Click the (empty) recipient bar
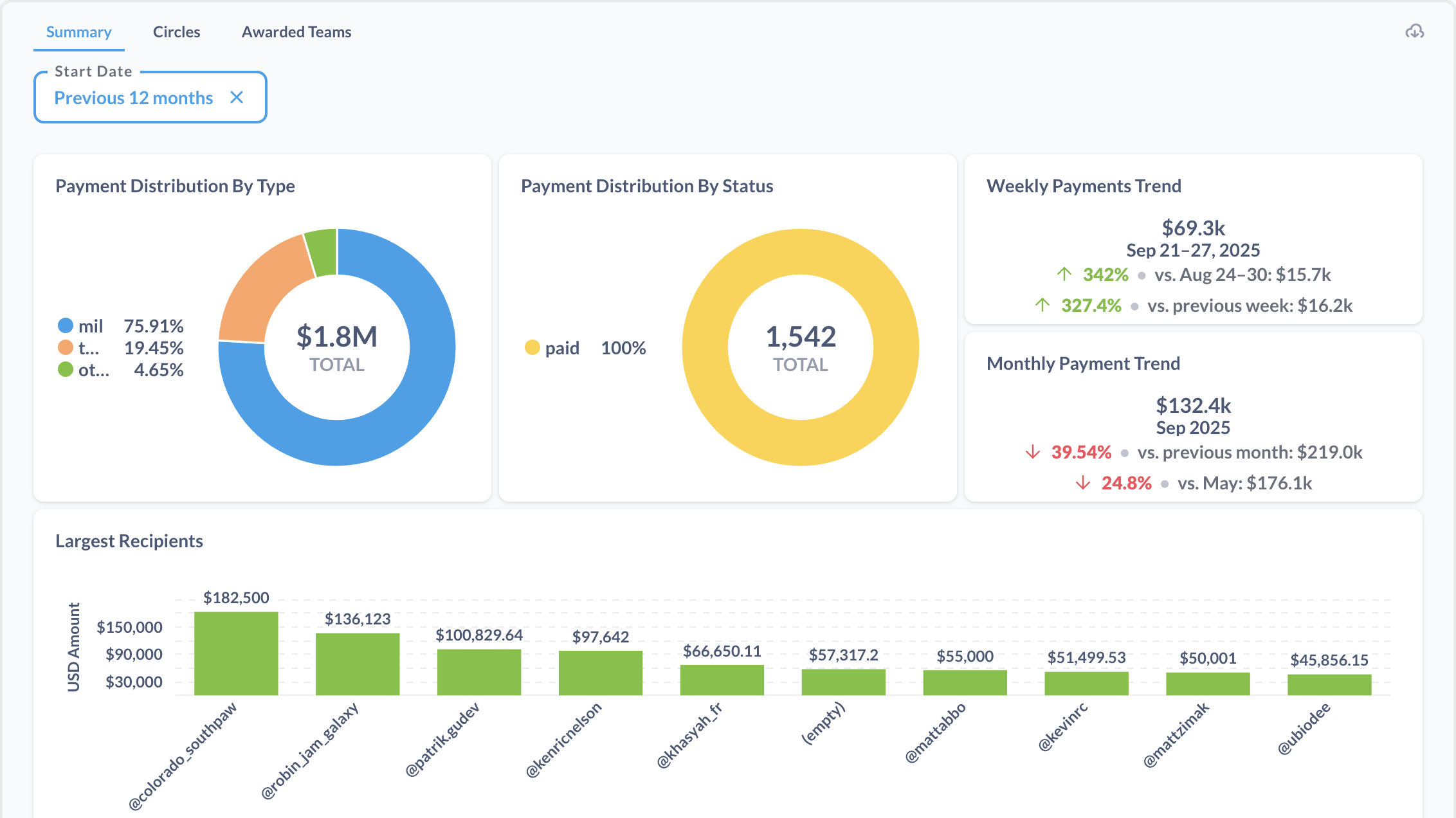Screen dimensions: 1456x818 click(x=844, y=682)
